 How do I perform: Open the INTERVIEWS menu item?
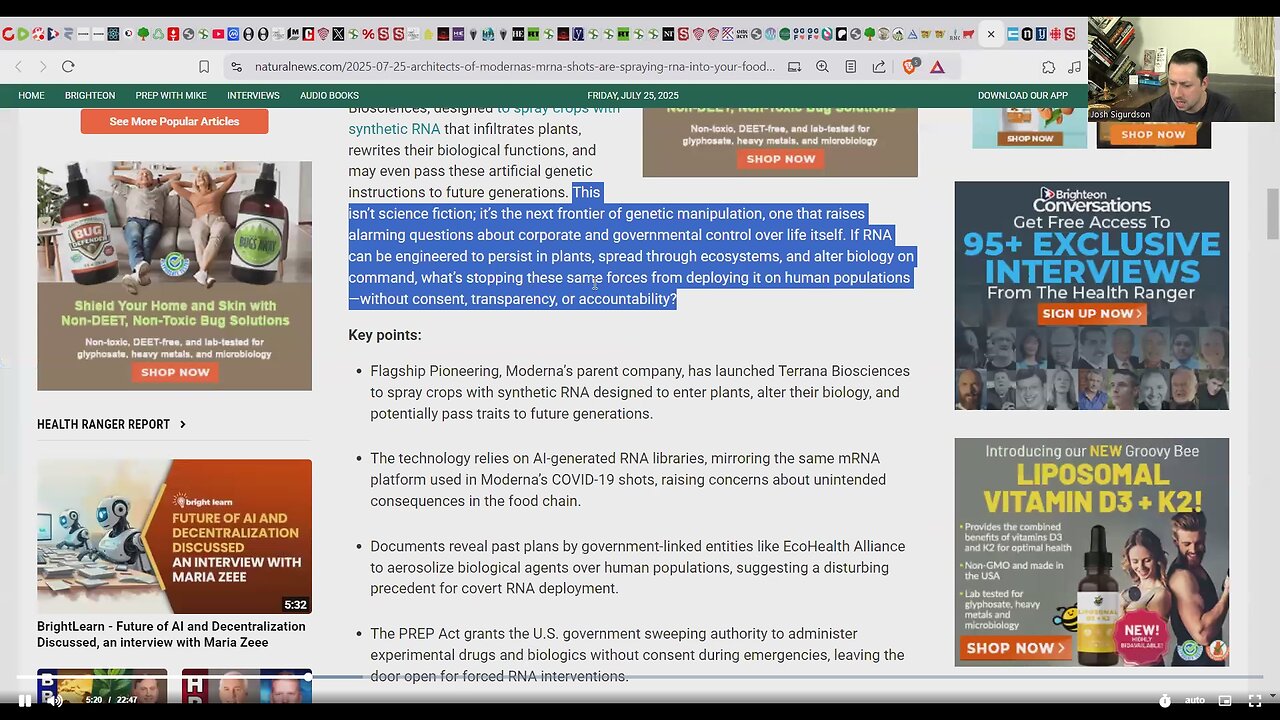(253, 96)
